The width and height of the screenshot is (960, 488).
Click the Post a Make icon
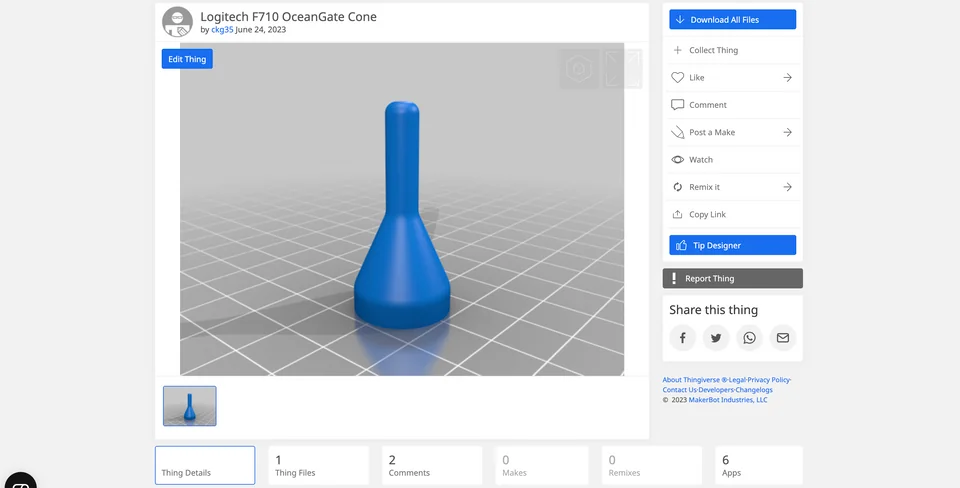pos(677,132)
